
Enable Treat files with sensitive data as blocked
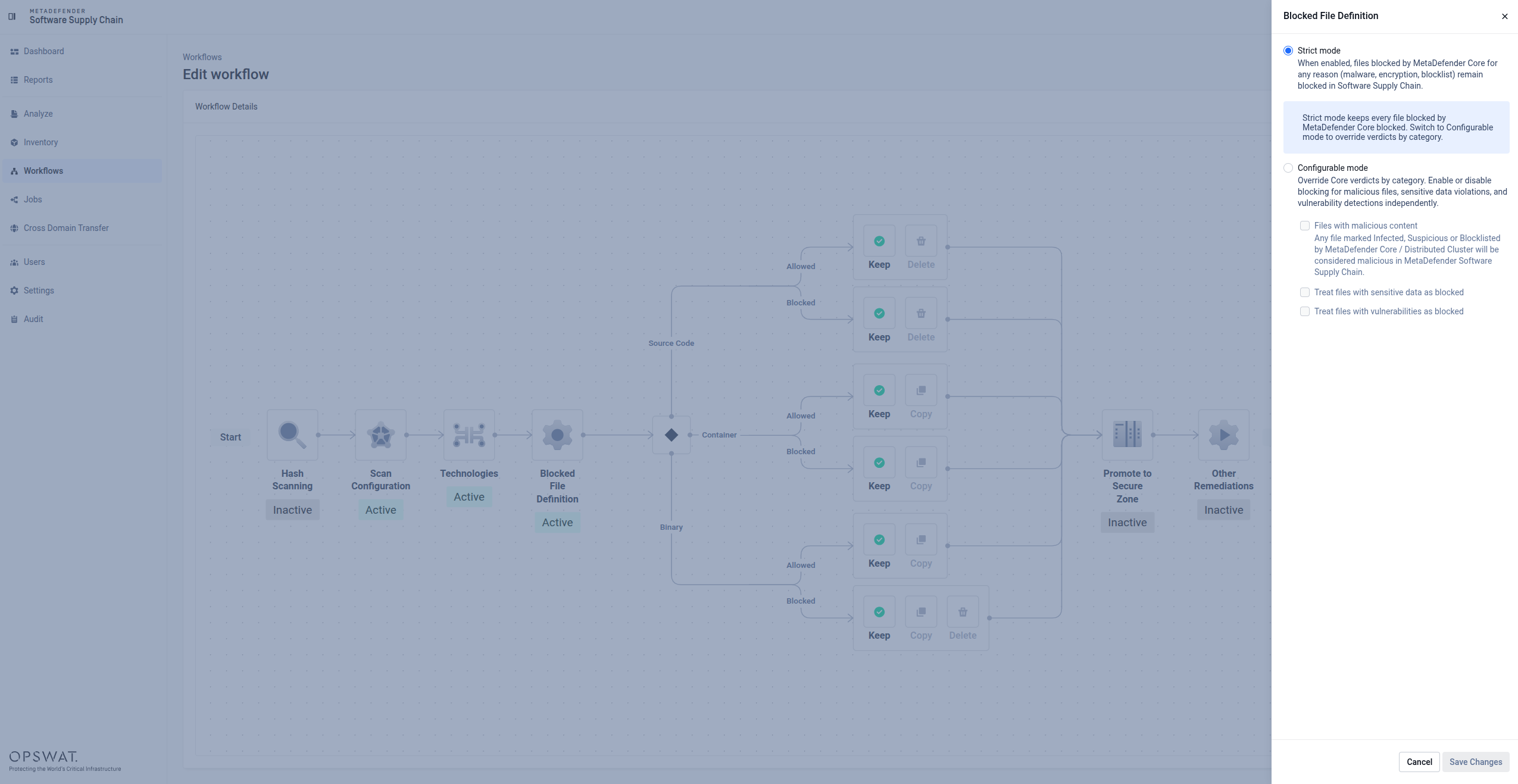click(1305, 292)
